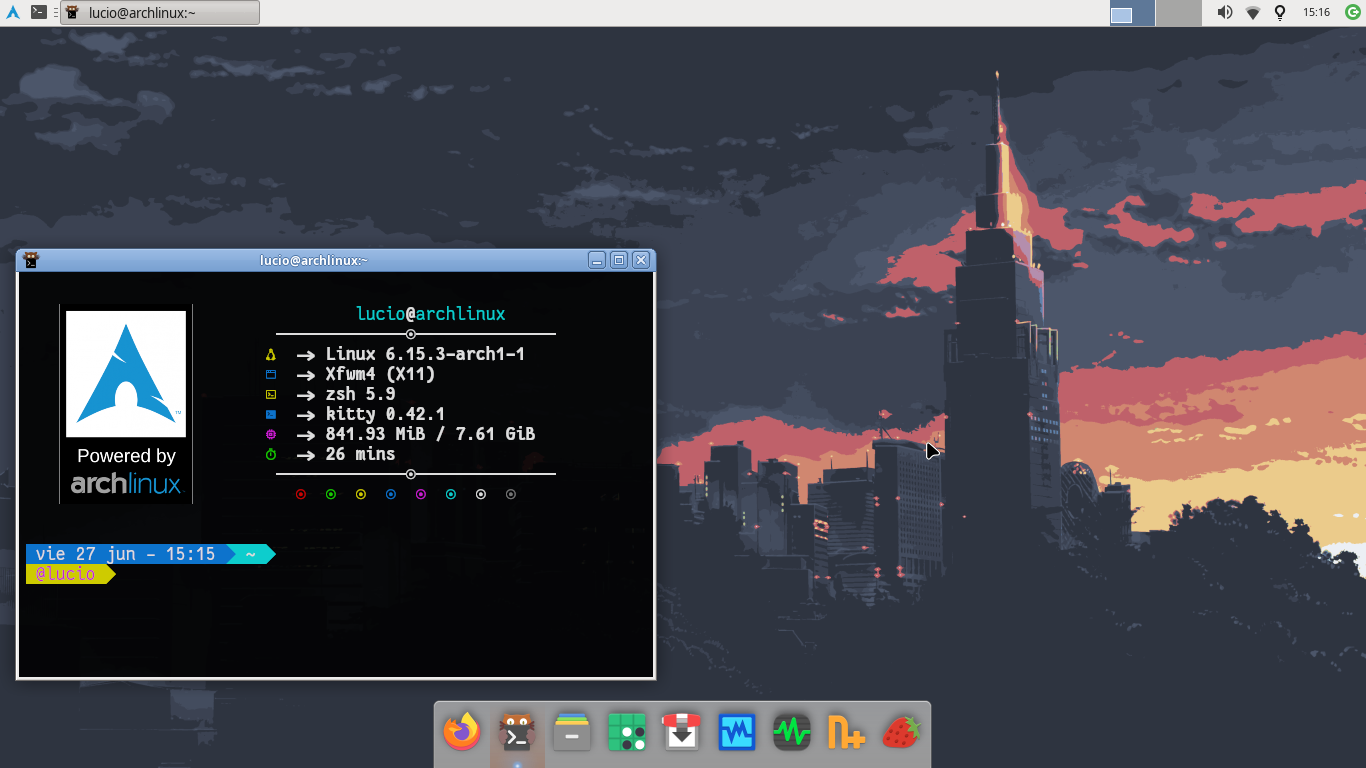Switch to the first workspace in pager
This screenshot has width=1366, height=768.
pyautogui.click(x=1132, y=13)
